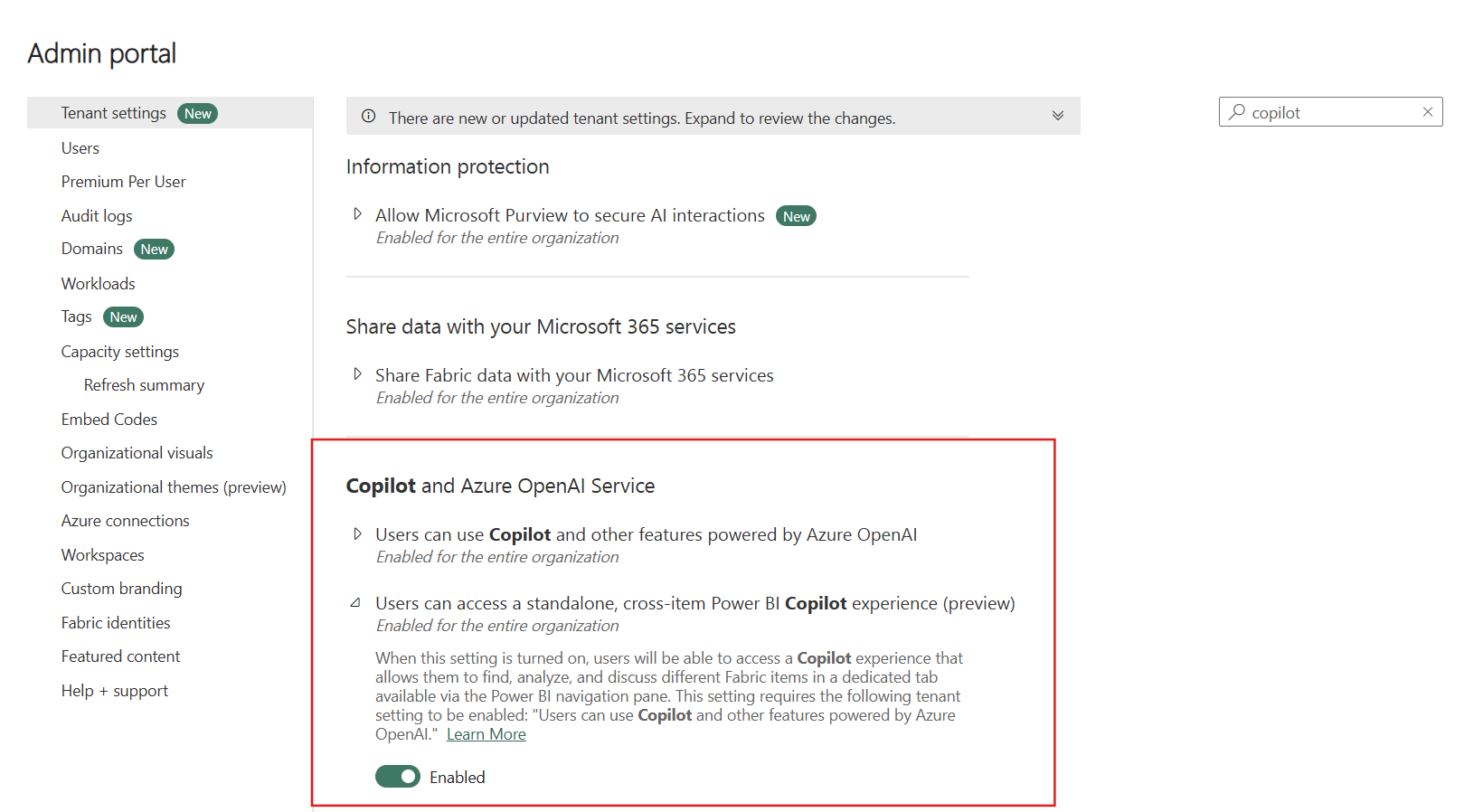Screen dimensions: 1483x812
Task: Click the New badge next to Tags
Action: 123,317
